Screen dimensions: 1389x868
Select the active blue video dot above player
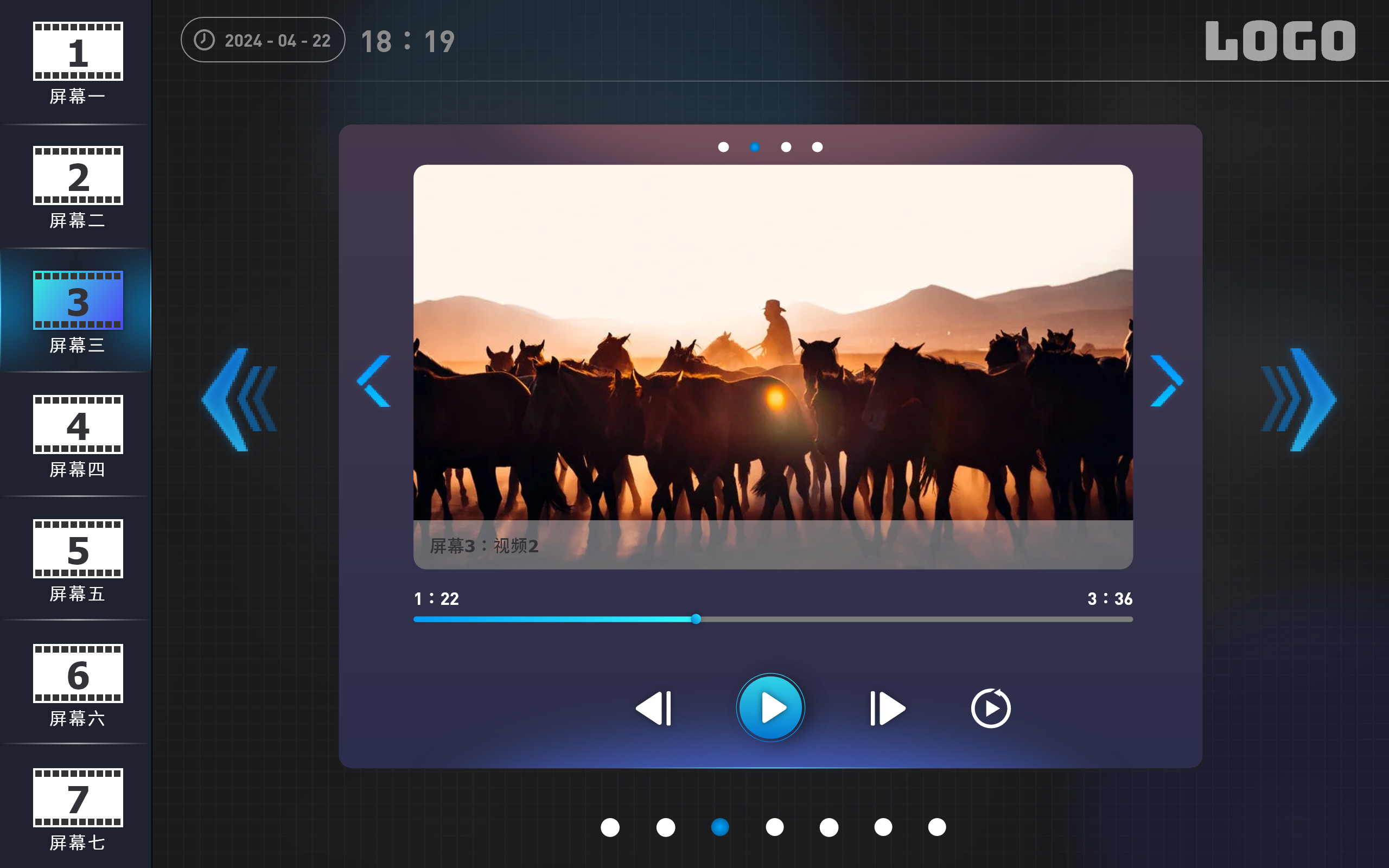[755, 147]
